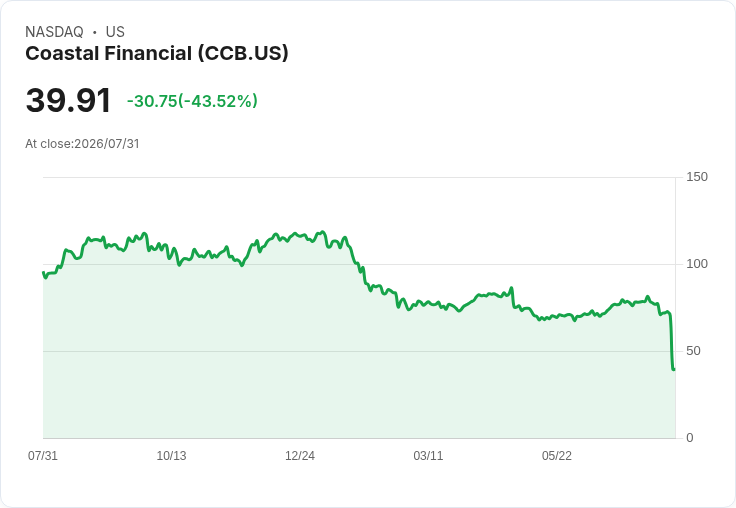The height and width of the screenshot is (508, 736).
Task: Click the 10/13 x-axis date label
Action: pyautogui.click(x=171, y=456)
